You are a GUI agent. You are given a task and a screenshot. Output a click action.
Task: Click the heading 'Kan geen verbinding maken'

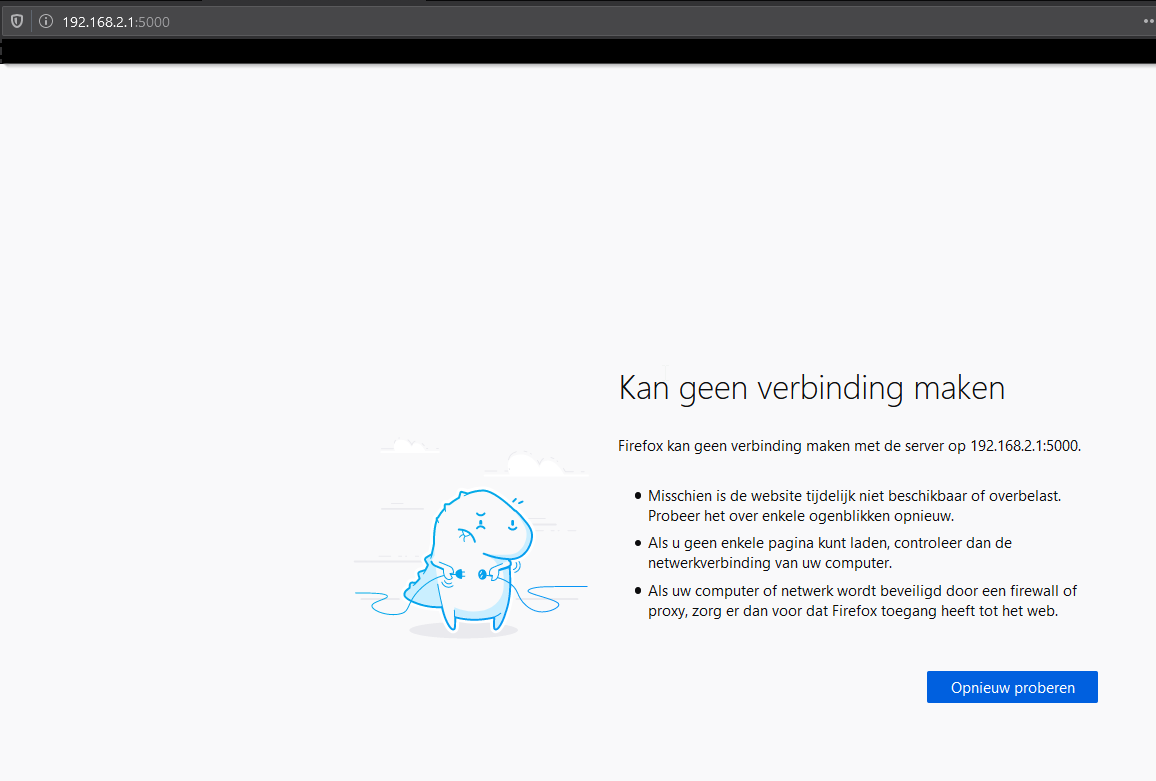click(812, 389)
